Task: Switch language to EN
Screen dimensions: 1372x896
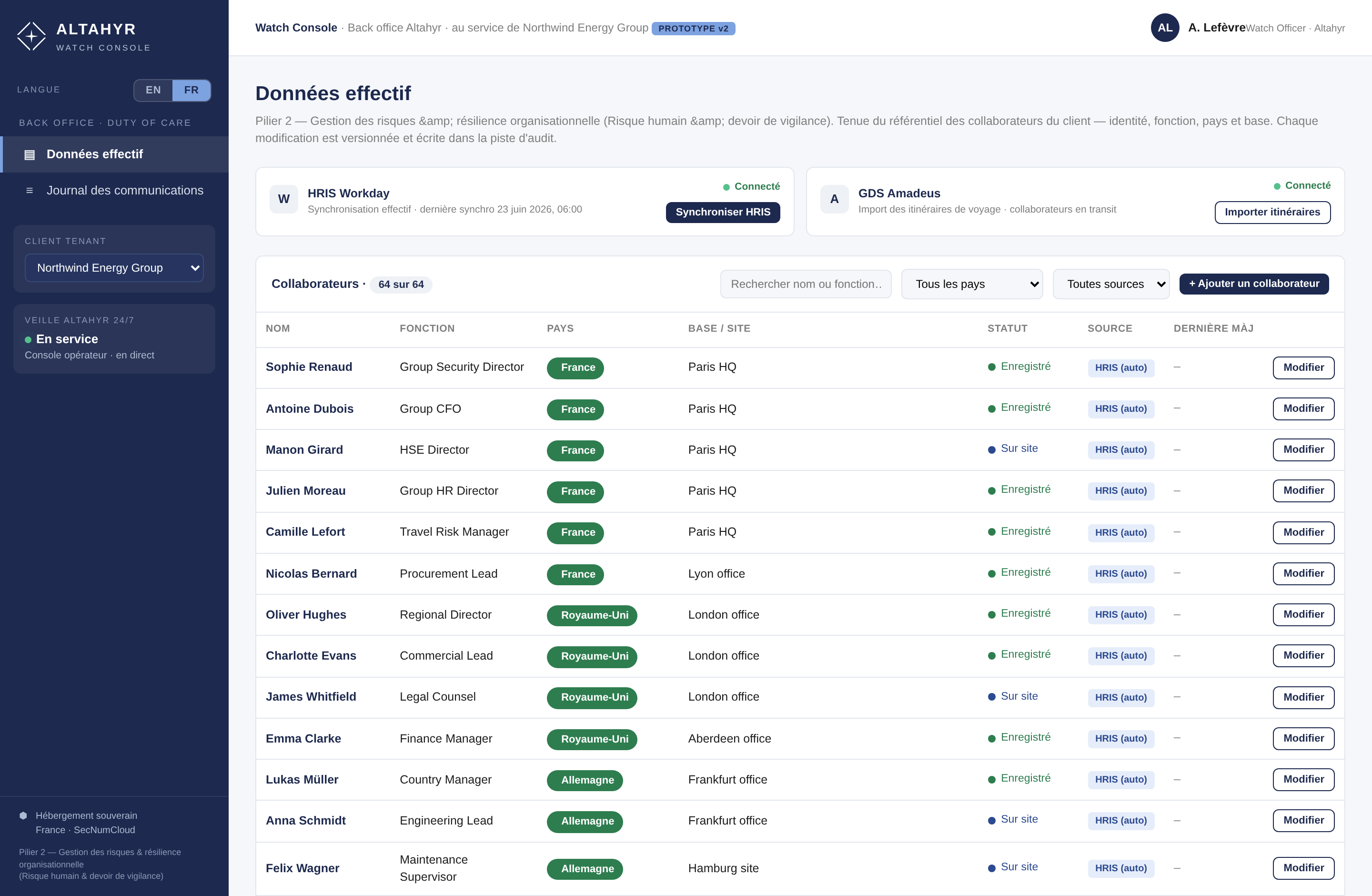Action: click(153, 90)
